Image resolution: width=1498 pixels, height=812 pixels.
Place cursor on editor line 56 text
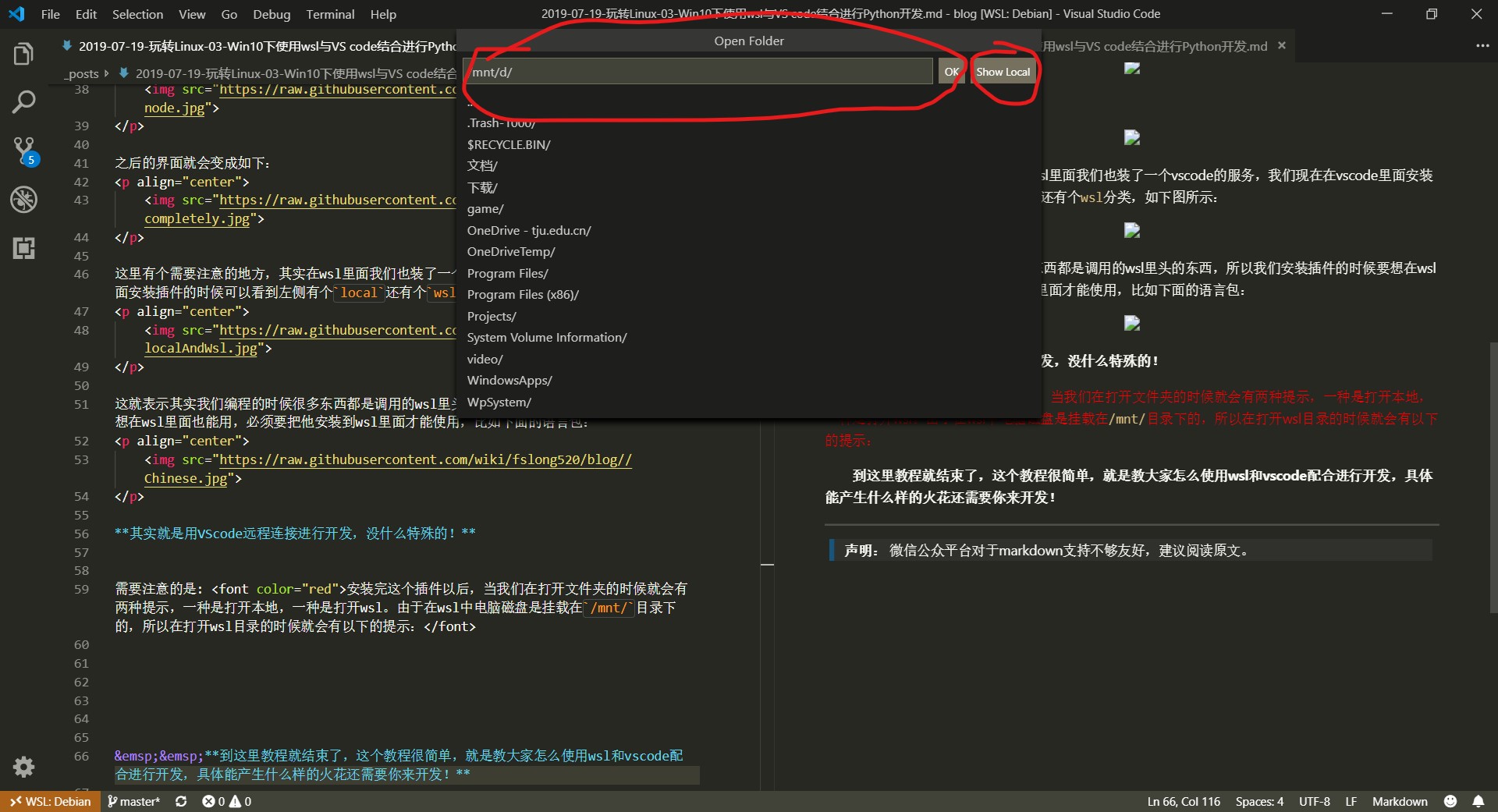(295, 534)
